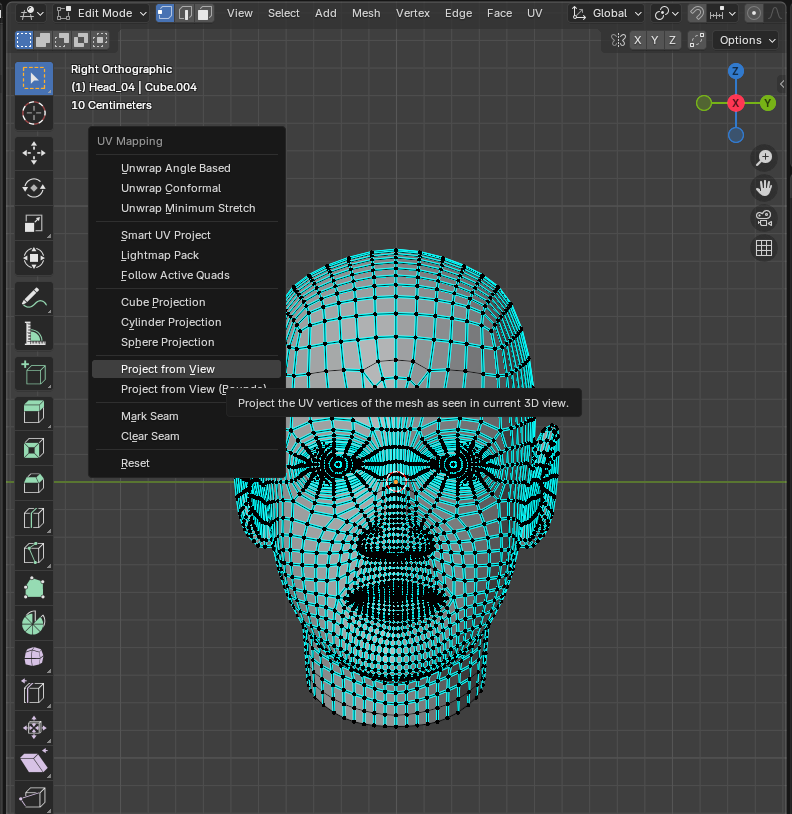
Task: Switch to edge select mode
Action: pyautogui.click(x=185, y=13)
